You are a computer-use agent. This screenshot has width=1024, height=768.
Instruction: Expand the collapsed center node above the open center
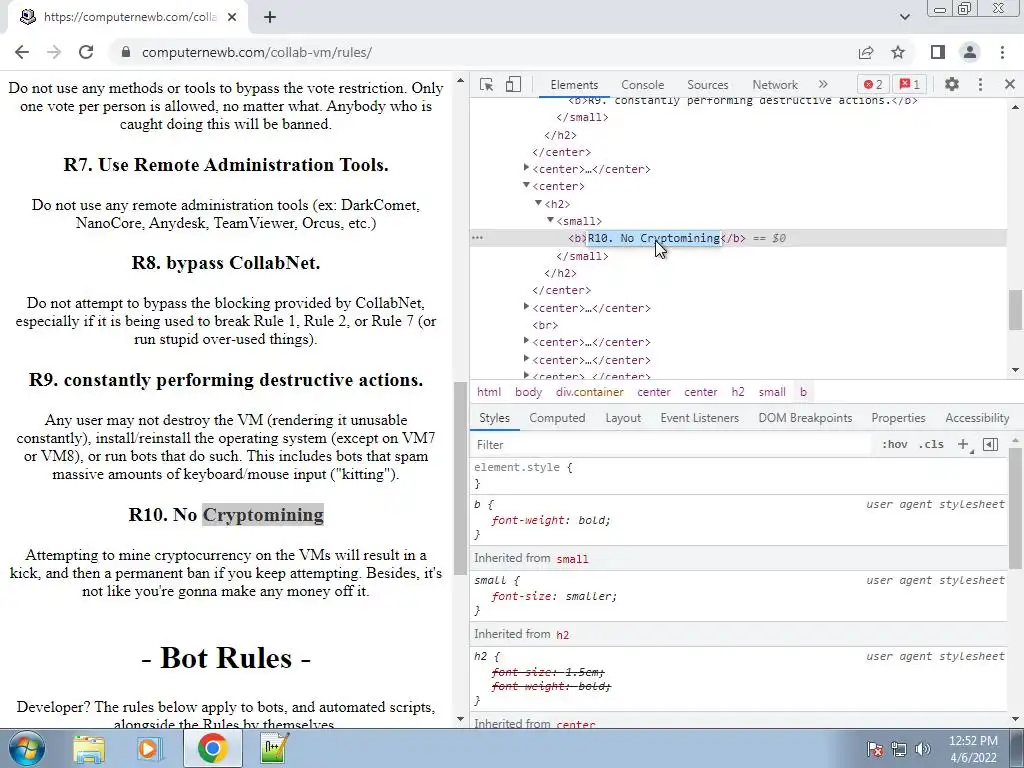click(x=526, y=168)
